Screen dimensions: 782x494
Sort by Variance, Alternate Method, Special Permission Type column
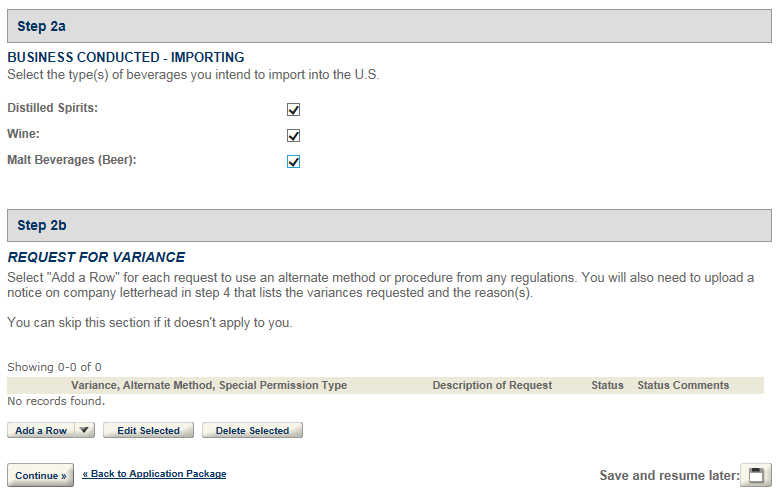click(209, 385)
